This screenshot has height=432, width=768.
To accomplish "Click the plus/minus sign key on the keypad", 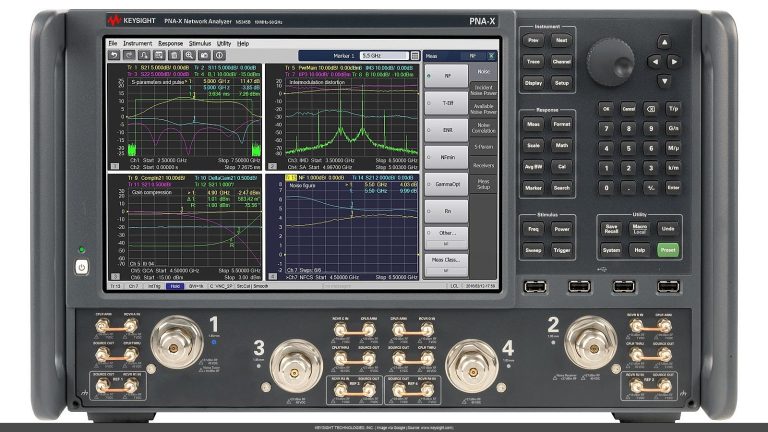I will click(x=651, y=188).
